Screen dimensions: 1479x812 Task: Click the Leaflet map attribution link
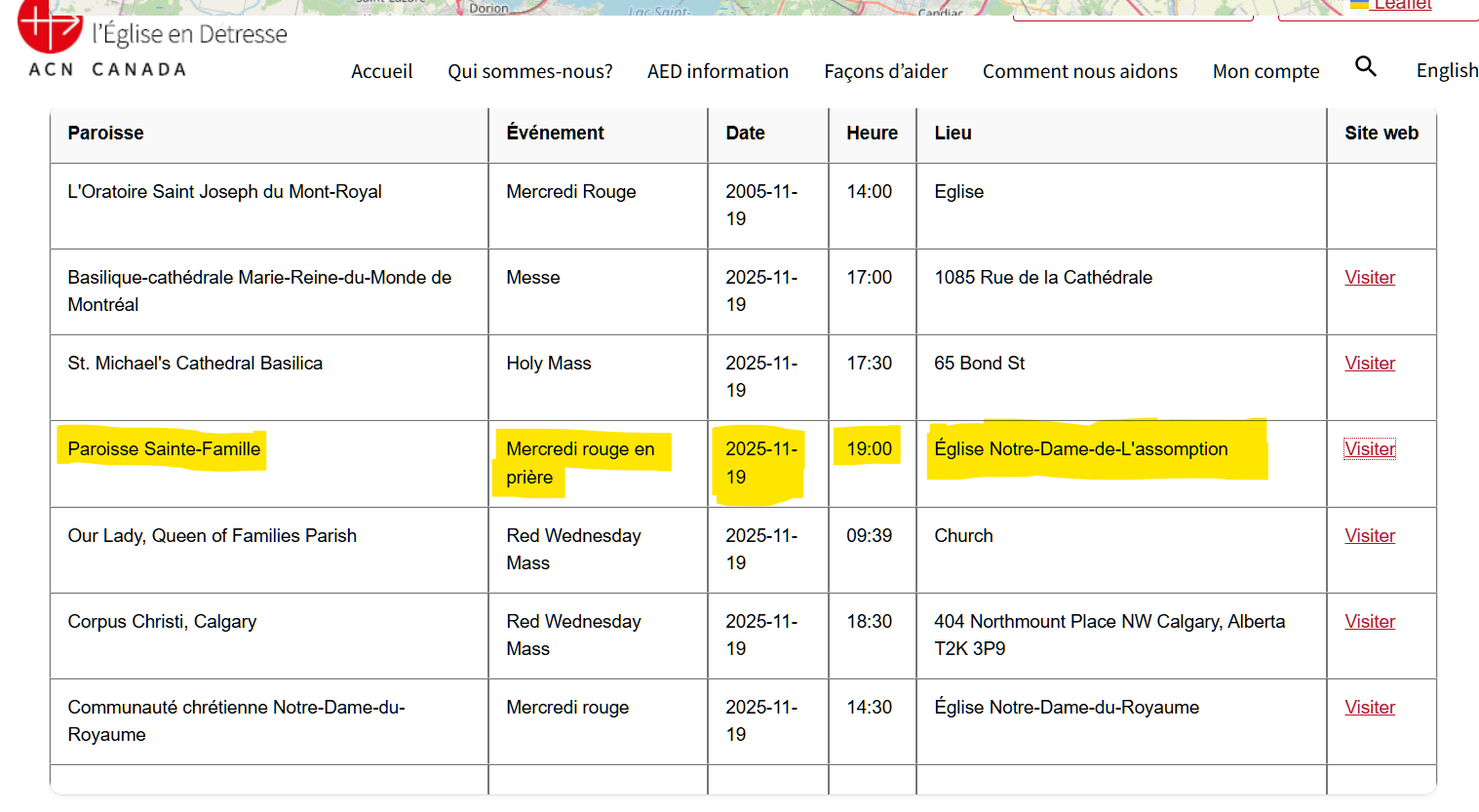tap(1402, 5)
